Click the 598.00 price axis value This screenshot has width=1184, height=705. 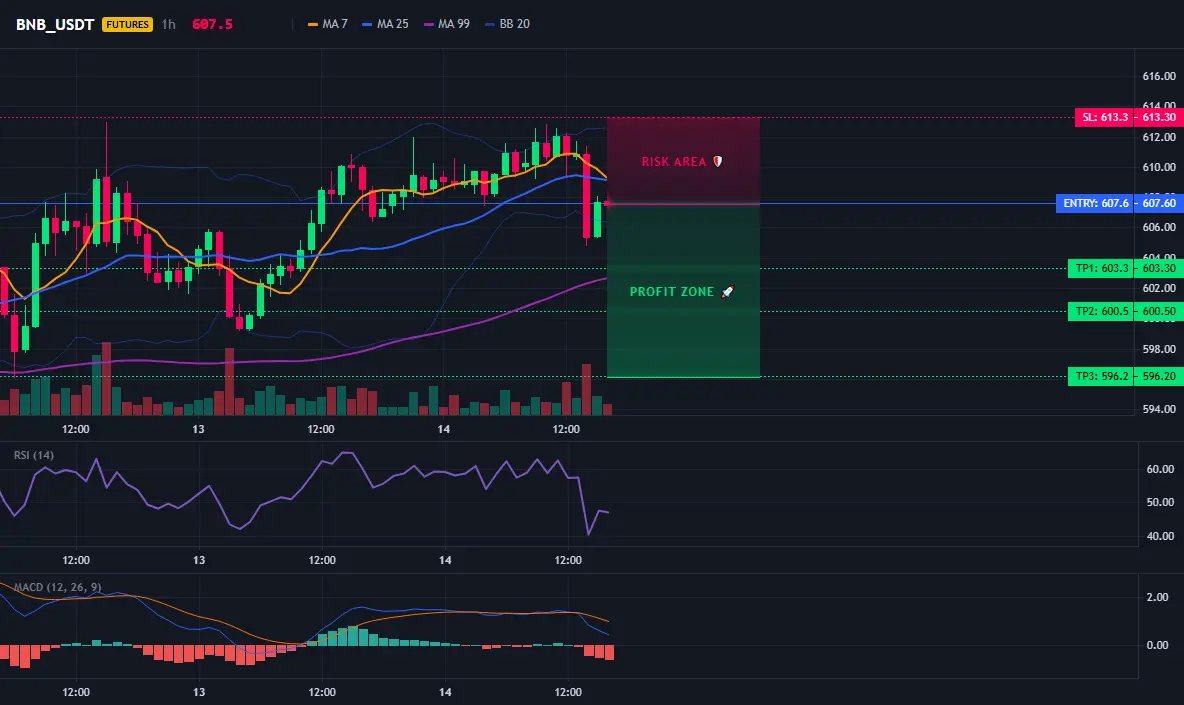1159,349
